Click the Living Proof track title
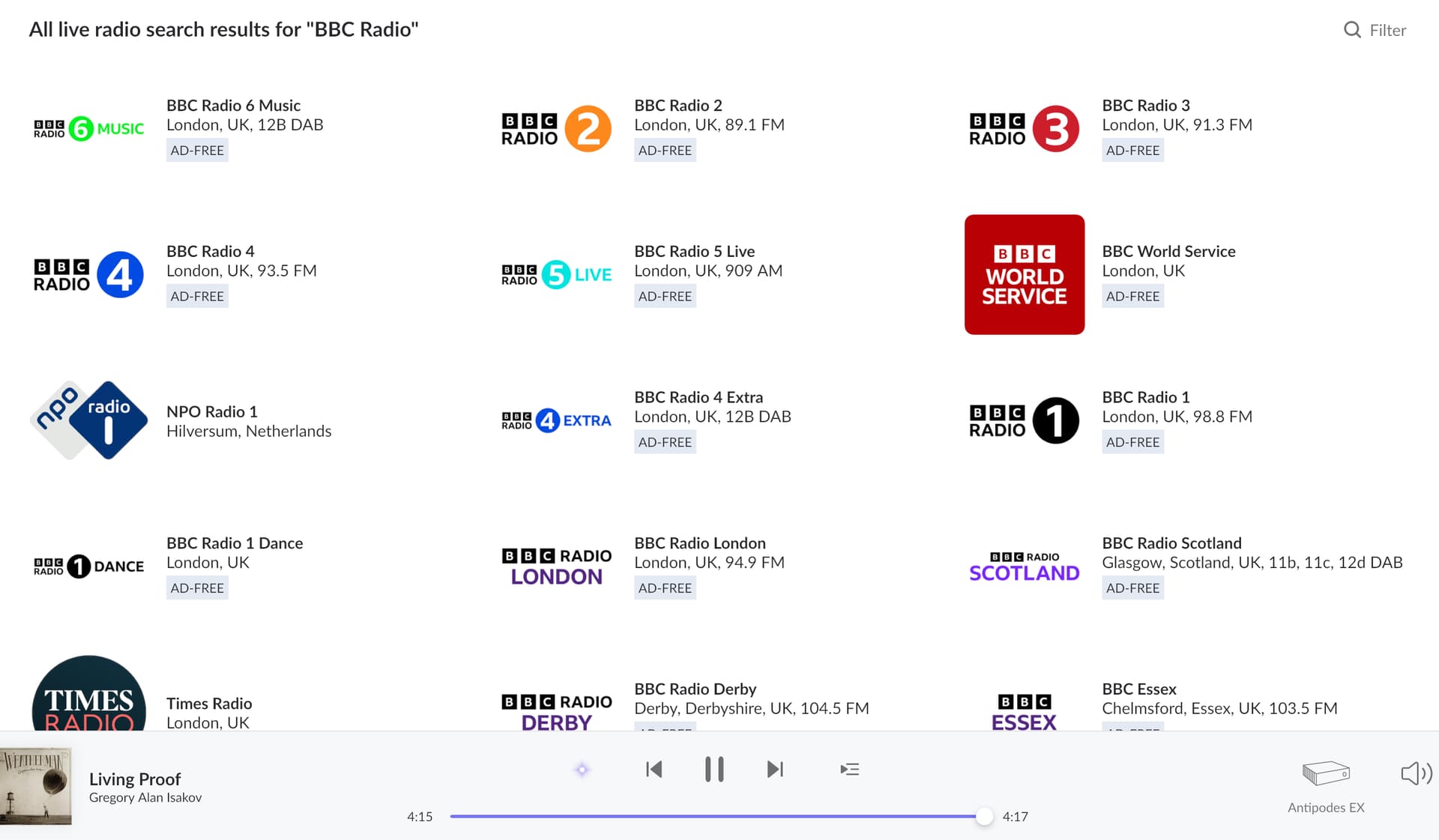Screen dimensions: 1439x840 click(x=135, y=779)
